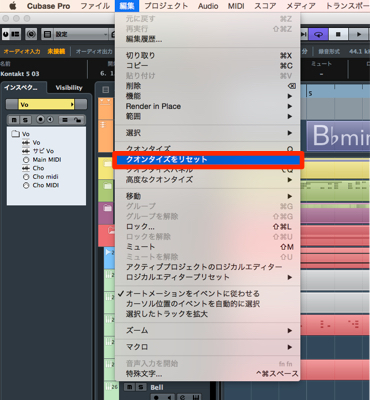
Task: Mute the Bell track with m
Action: [x=129, y=387]
